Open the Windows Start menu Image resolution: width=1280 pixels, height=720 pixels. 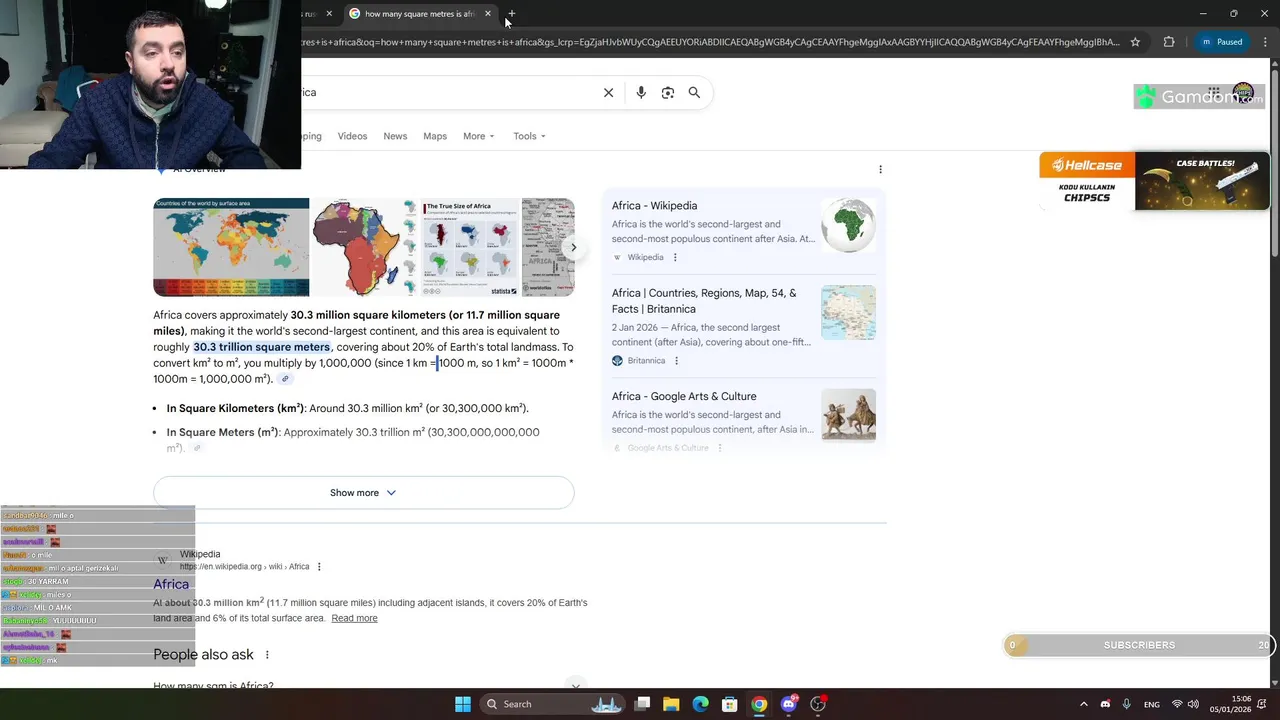point(462,704)
